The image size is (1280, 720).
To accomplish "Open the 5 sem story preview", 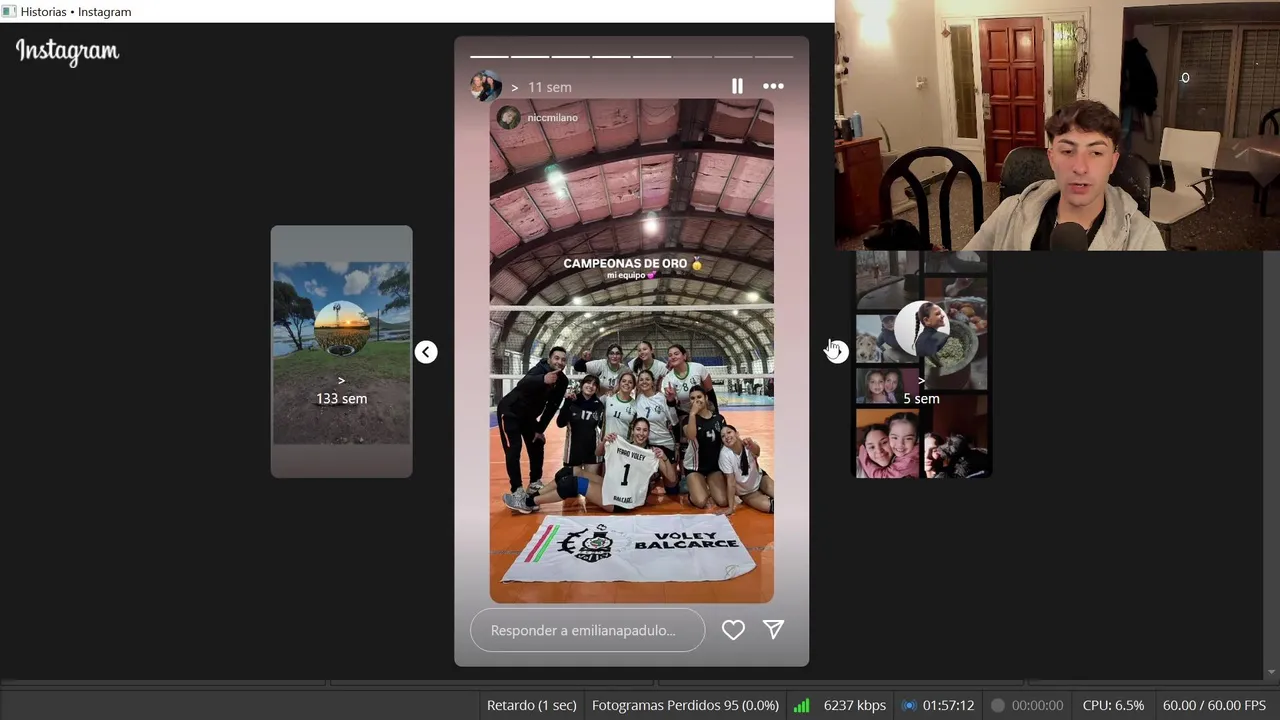I will click(921, 365).
